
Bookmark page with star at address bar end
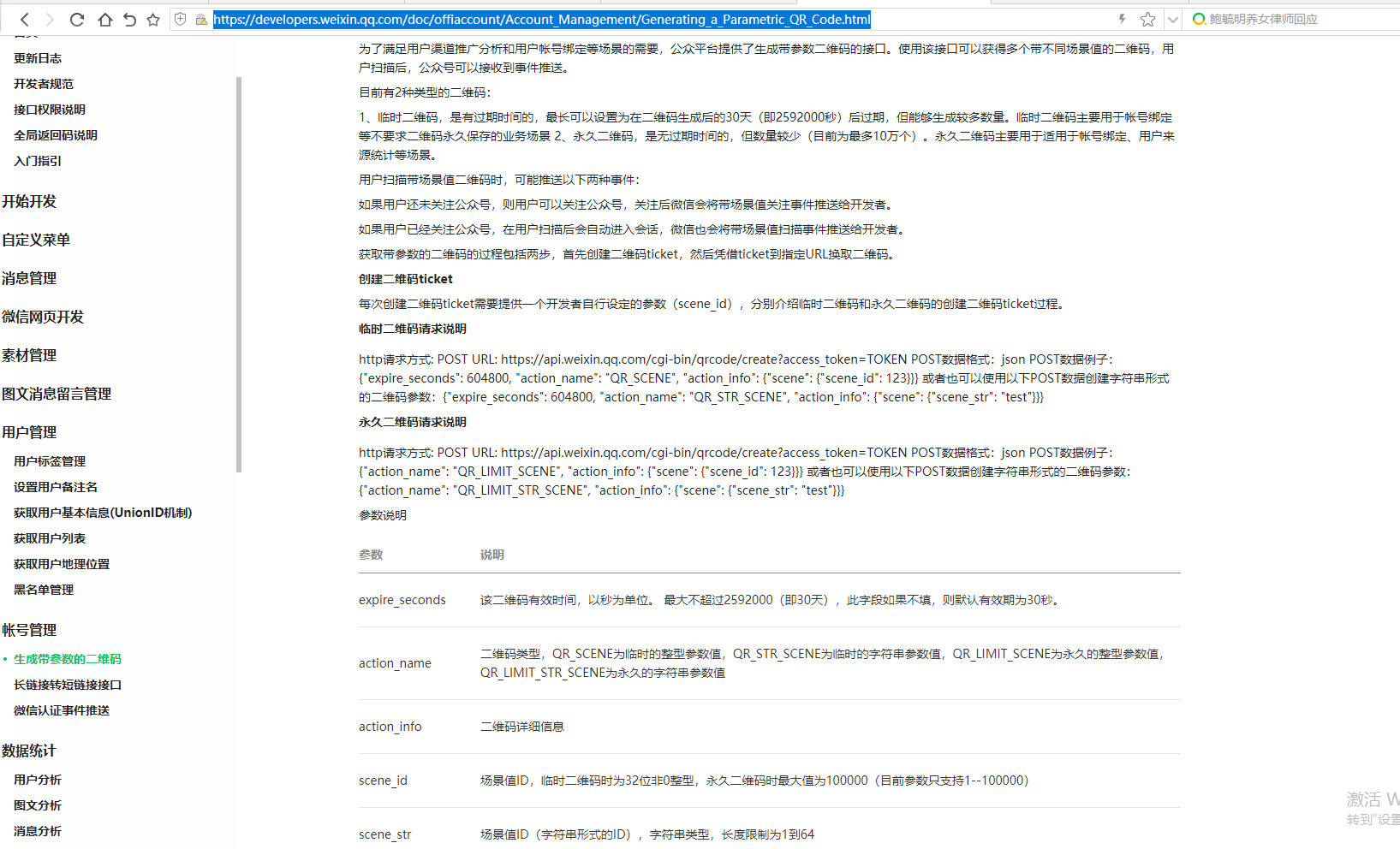pos(1147,19)
